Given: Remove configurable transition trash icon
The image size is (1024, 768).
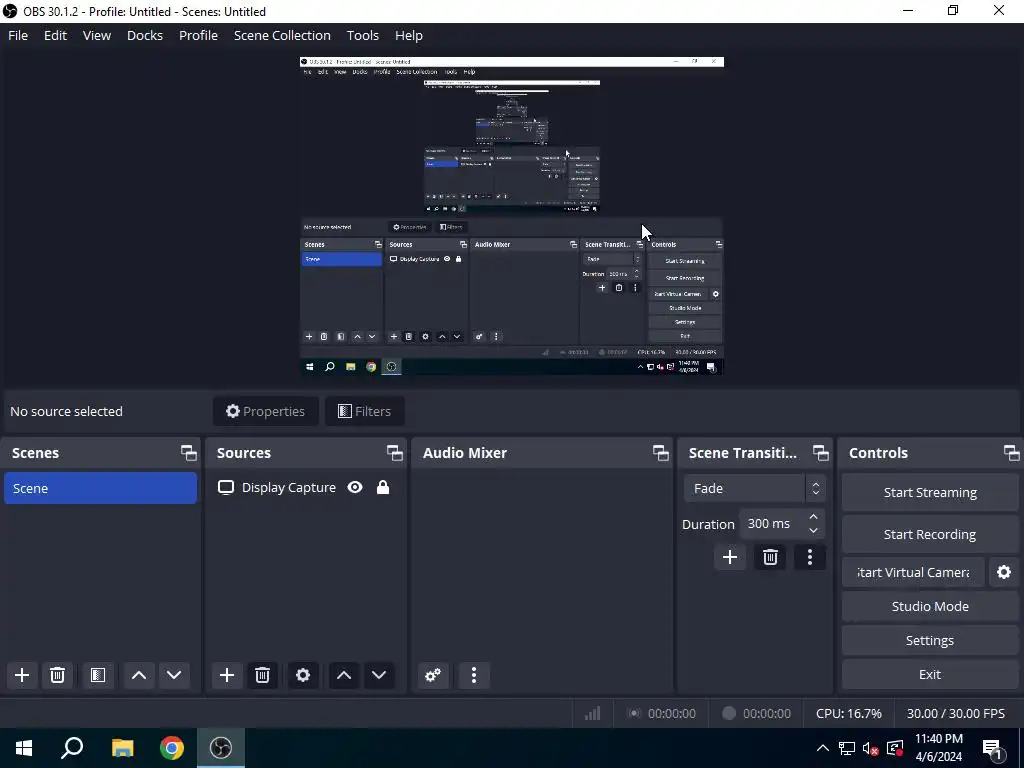Looking at the screenshot, I should [770, 557].
